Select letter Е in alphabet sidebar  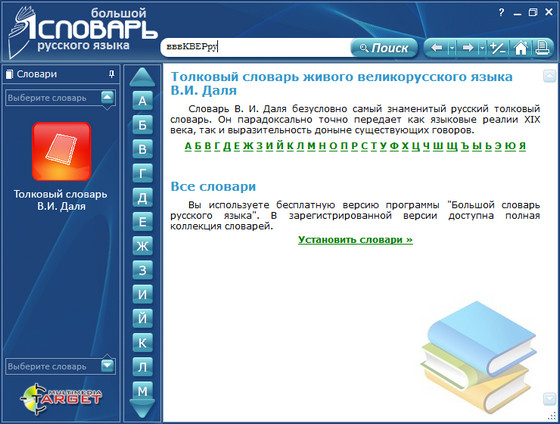(x=142, y=222)
